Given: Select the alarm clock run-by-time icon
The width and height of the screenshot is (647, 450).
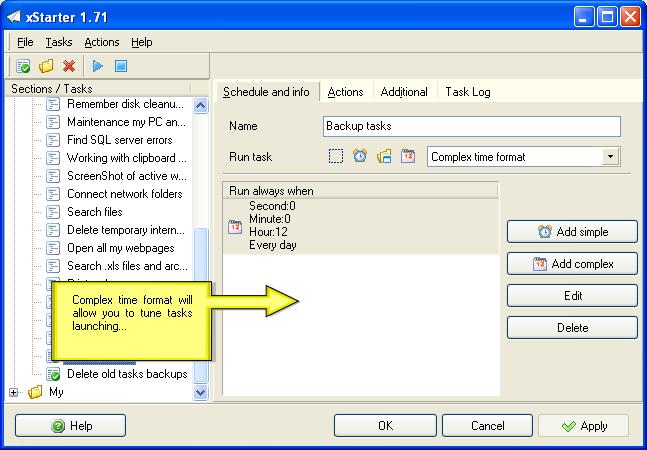Looking at the screenshot, I should pos(360,156).
